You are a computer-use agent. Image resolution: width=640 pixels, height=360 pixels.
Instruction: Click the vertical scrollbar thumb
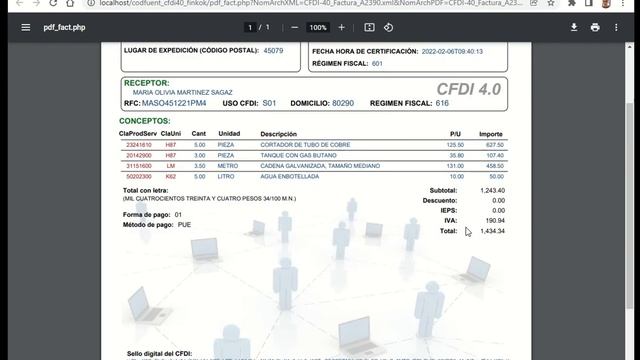(x=630, y=206)
